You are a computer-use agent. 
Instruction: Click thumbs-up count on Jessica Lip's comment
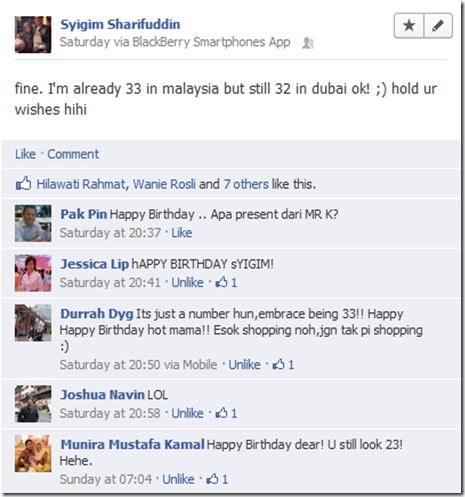tap(226, 282)
